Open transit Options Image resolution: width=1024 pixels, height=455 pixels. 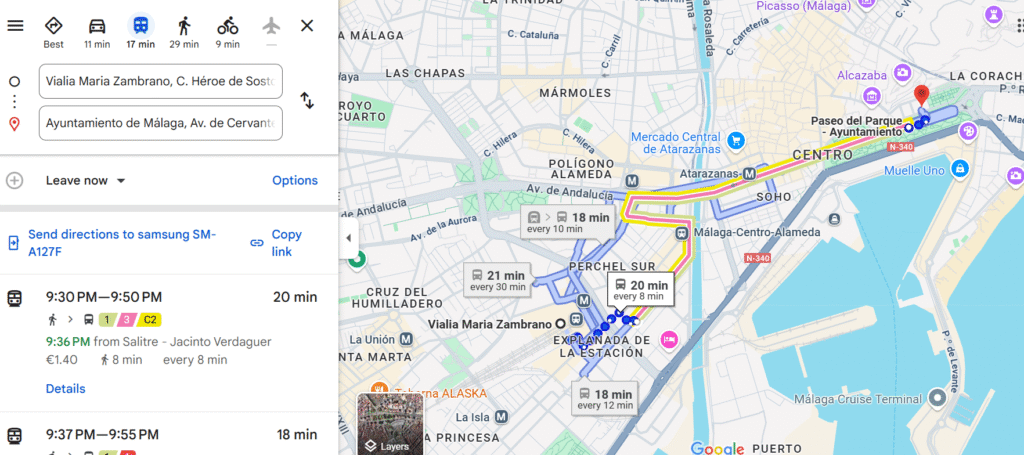295,180
